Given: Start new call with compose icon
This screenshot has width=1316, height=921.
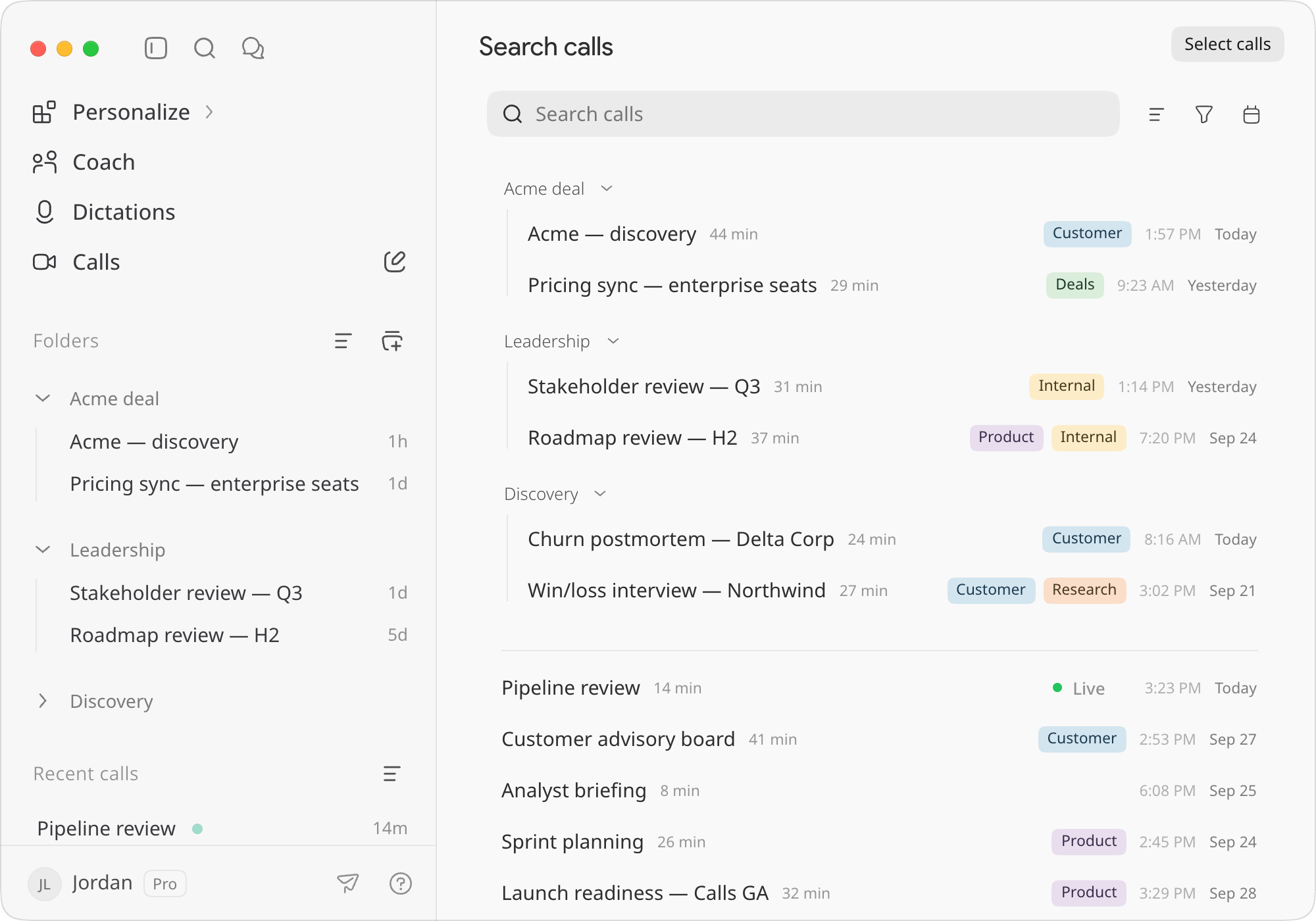Looking at the screenshot, I should (x=395, y=262).
